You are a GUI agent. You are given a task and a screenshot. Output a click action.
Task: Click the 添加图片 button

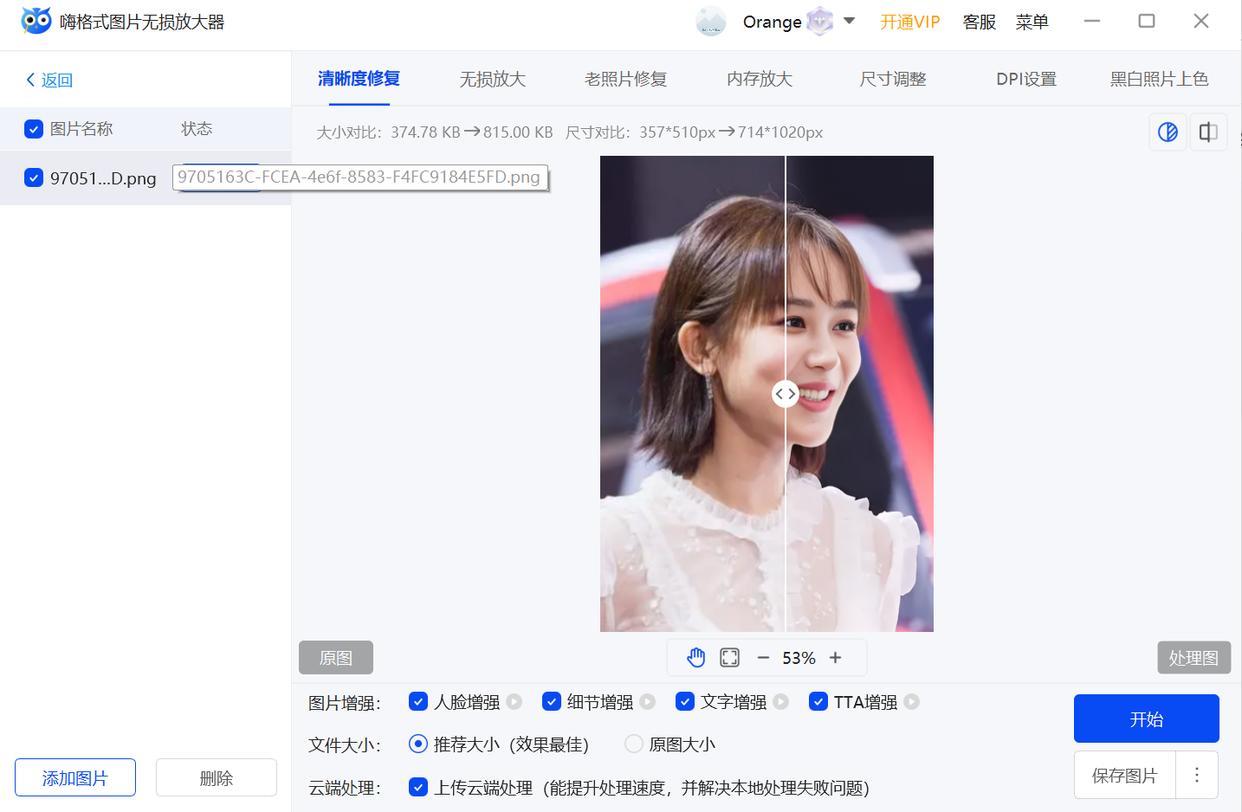(x=75, y=777)
